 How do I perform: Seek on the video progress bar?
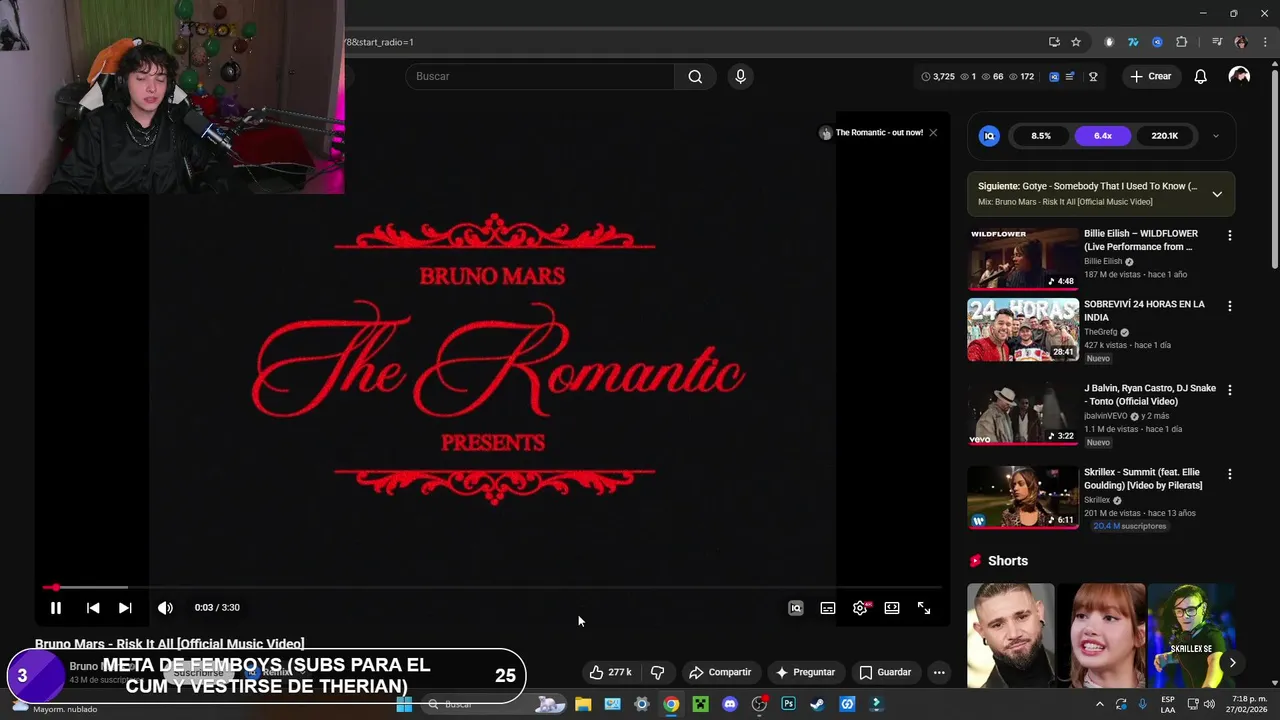tap(492, 587)
